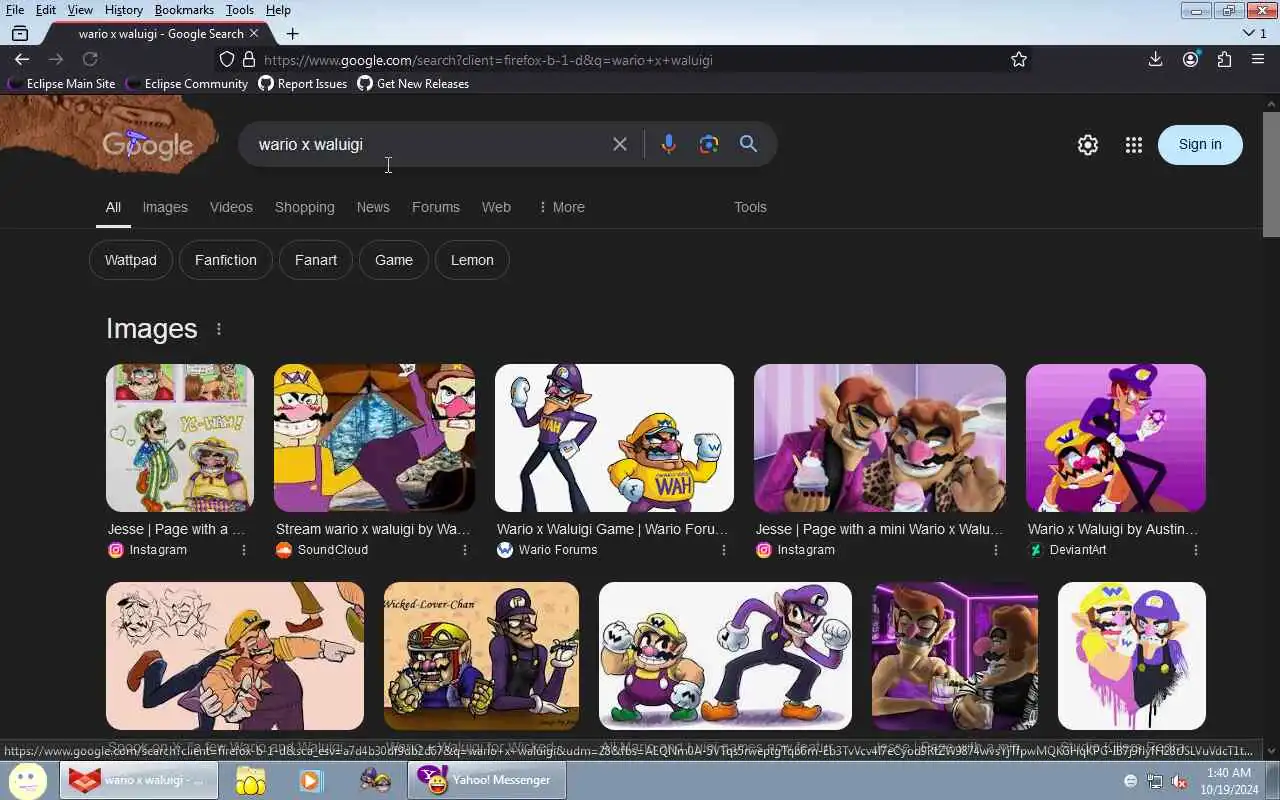Click the browser Back arrow
This screenshot has width=1280, height=800.
[22, 60]
